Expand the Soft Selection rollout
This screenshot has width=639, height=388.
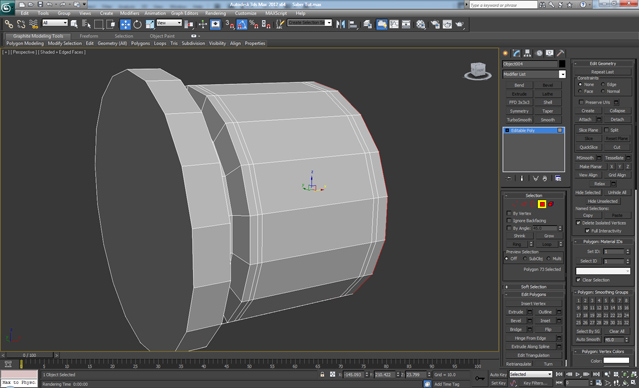tap(533, 287)
